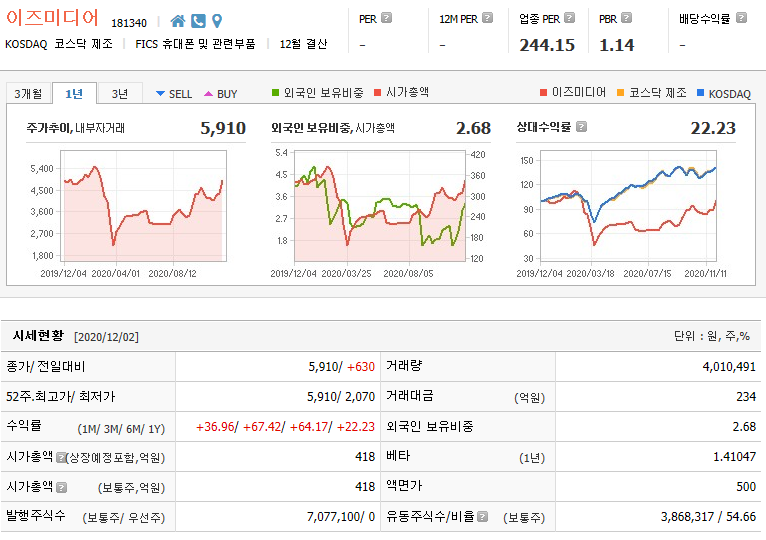Click 발행주식수 value 7,077,100/ 0

coord(341,517)
